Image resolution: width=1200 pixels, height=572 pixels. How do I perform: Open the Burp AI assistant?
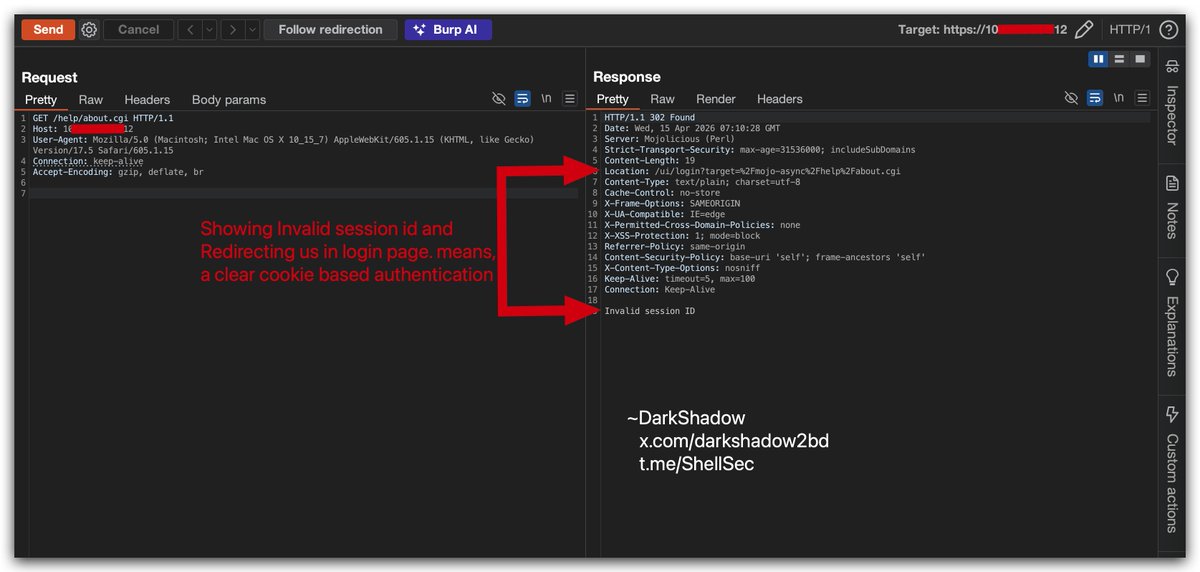[448, 29]
